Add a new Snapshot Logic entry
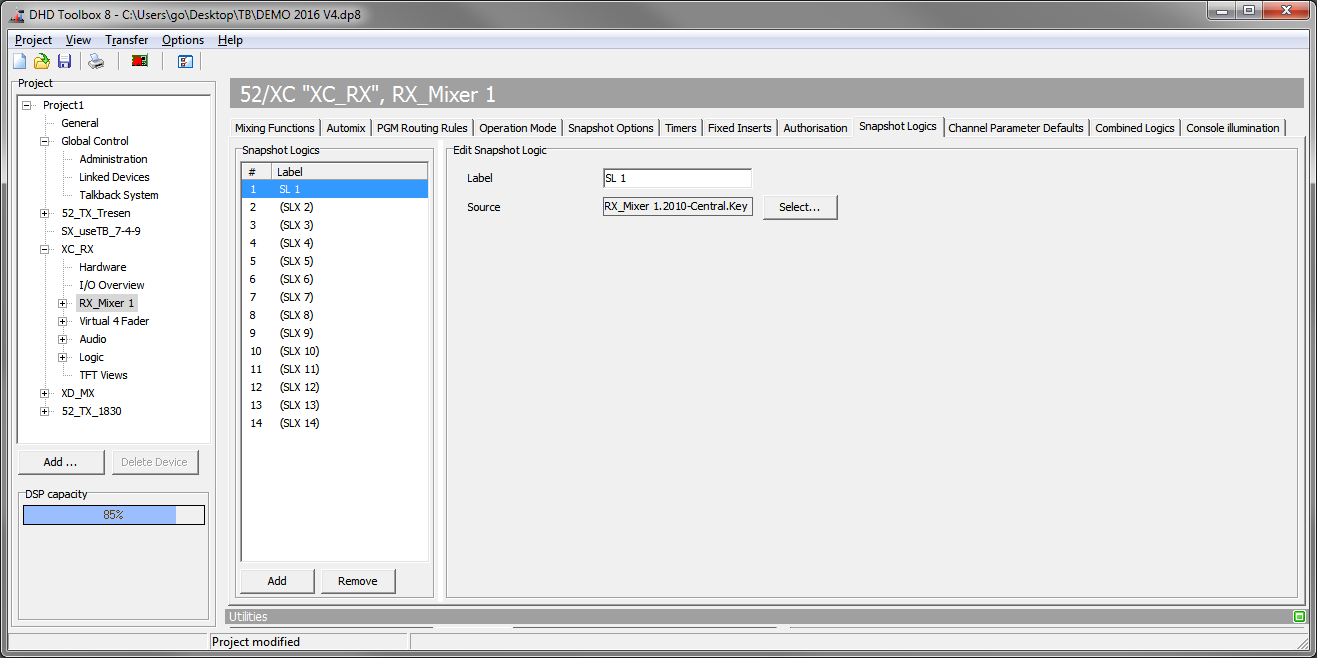 point(276,580)
